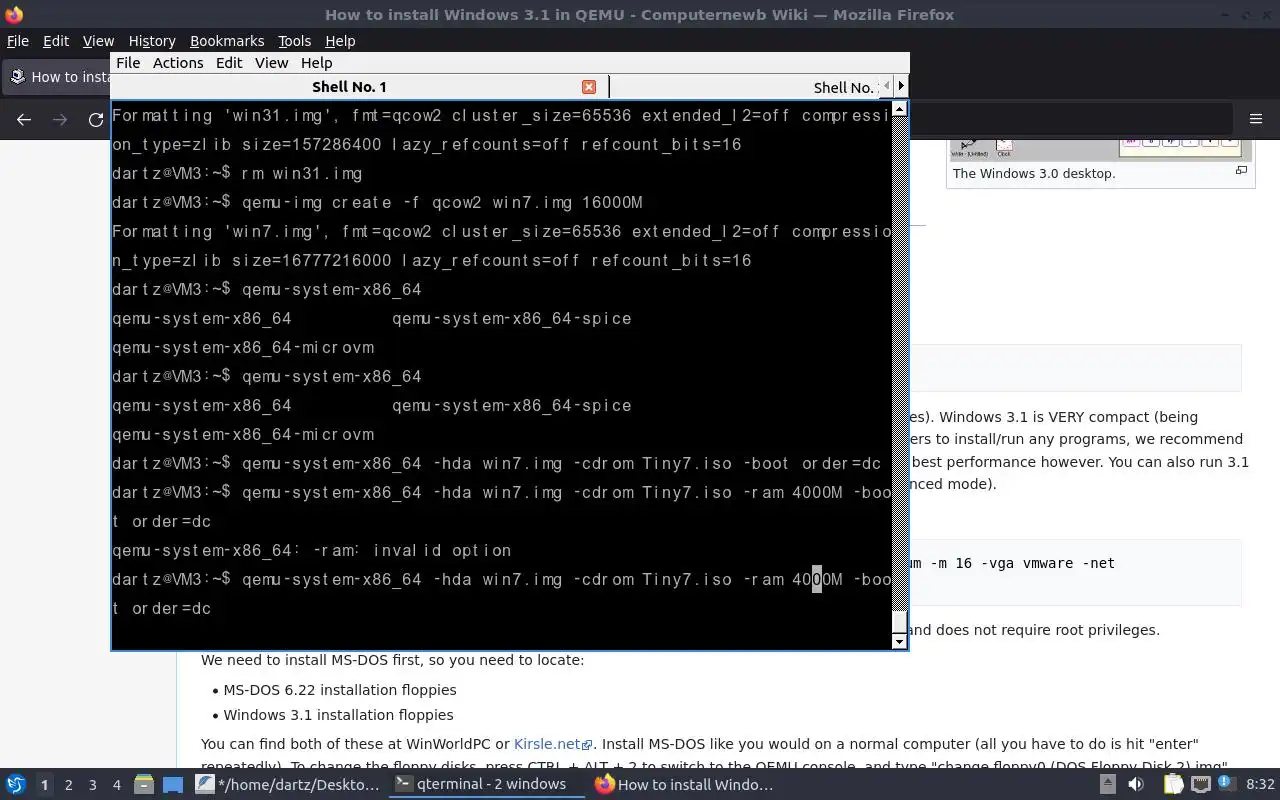
Task: Click the 'How to install Windo…' taskbar button
Action: [686, 785]
